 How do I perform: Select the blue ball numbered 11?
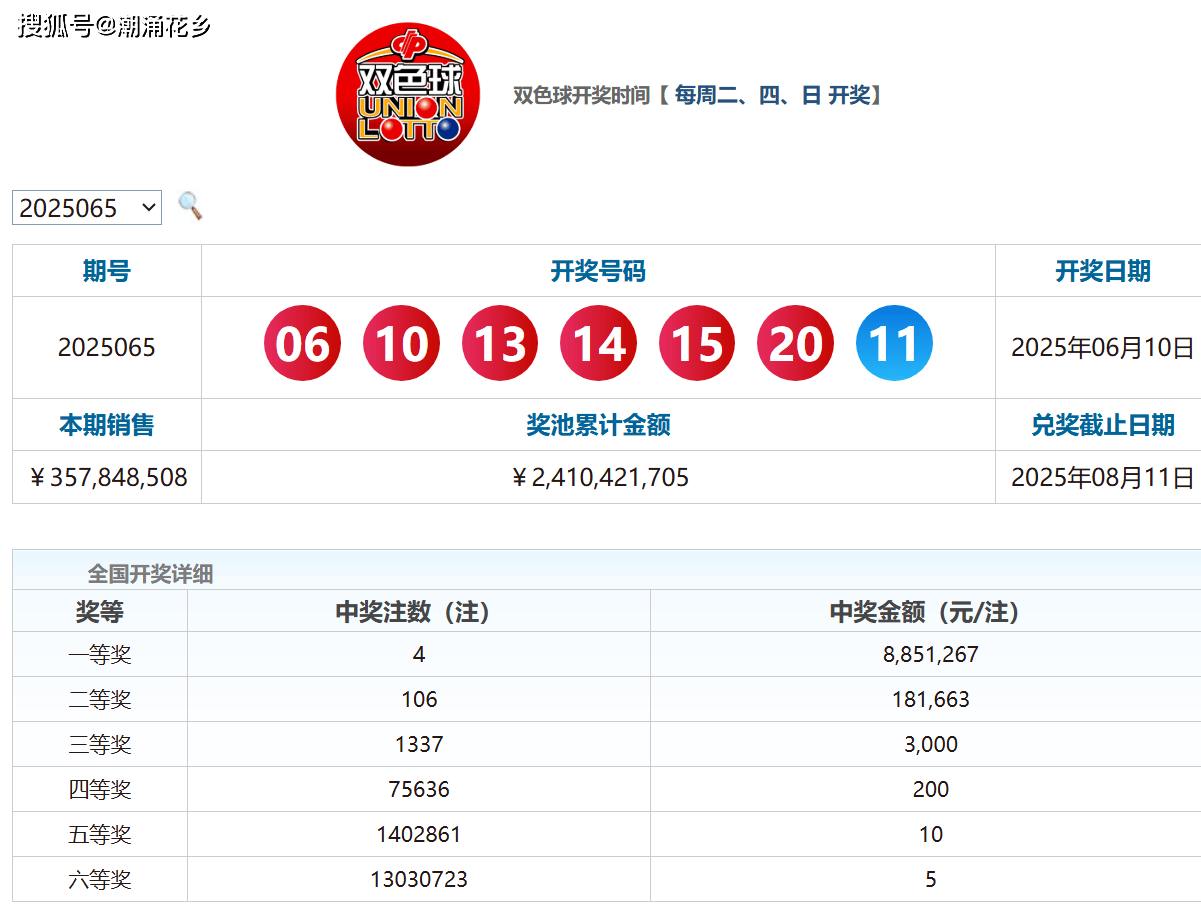coord(893,343)
